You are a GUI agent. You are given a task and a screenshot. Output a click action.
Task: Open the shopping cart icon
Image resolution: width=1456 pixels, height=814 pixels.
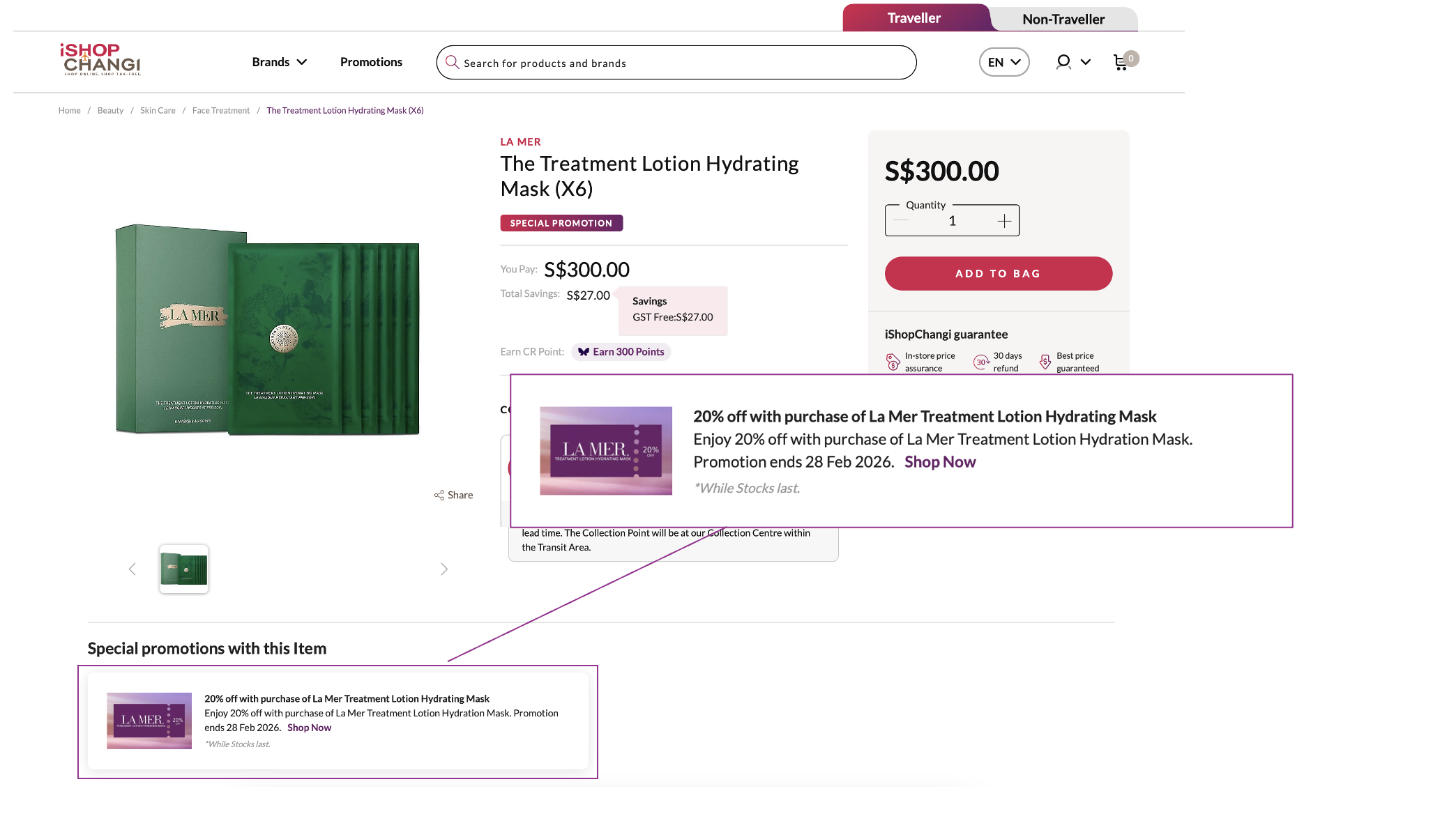pos(1121,63)
